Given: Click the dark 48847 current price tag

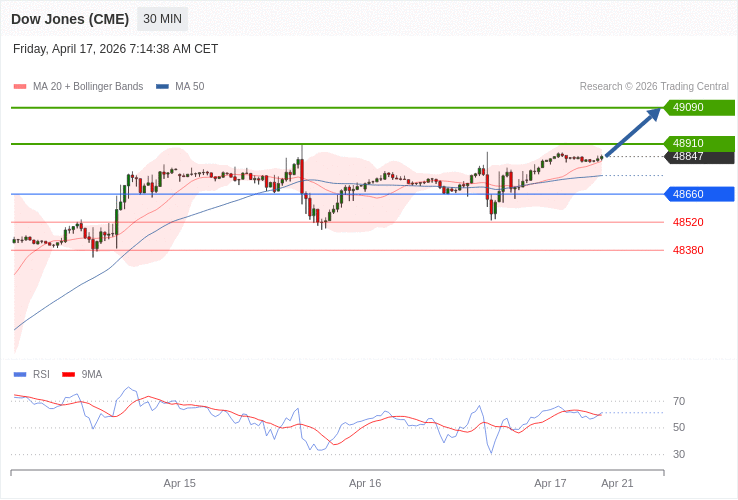Looking at the screenshot, I should 699,157.
